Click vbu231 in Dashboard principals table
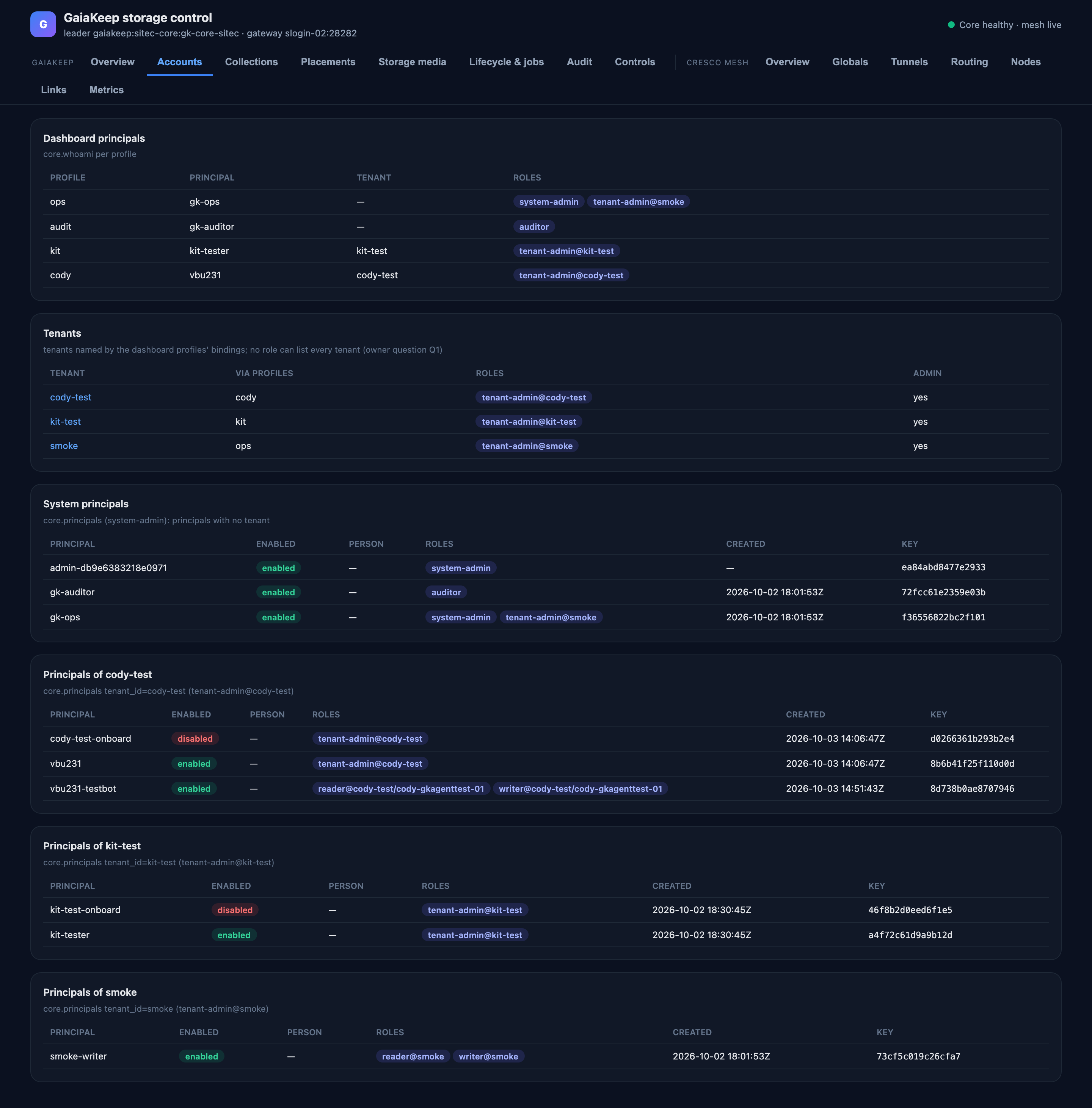This screenshot has width=1092, height=1108. pyautogui.click(x=206, y=275)
